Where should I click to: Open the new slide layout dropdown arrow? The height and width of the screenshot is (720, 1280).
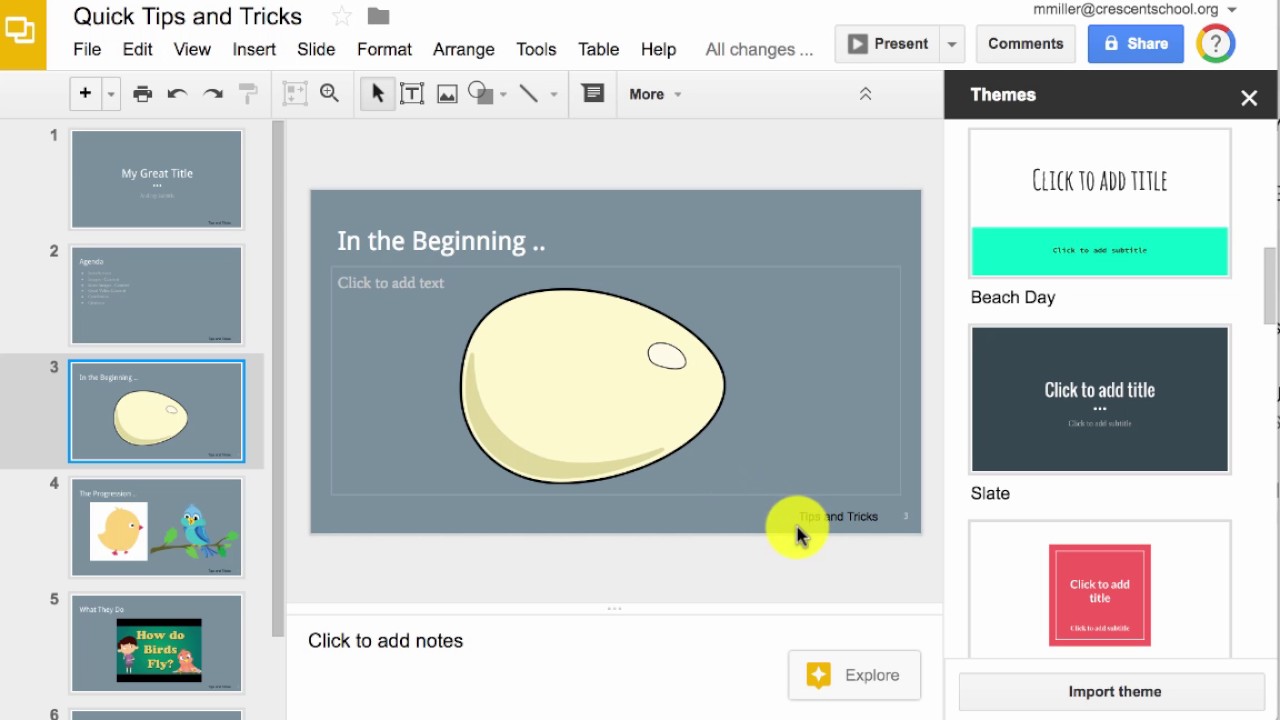(x=111, y=94)
